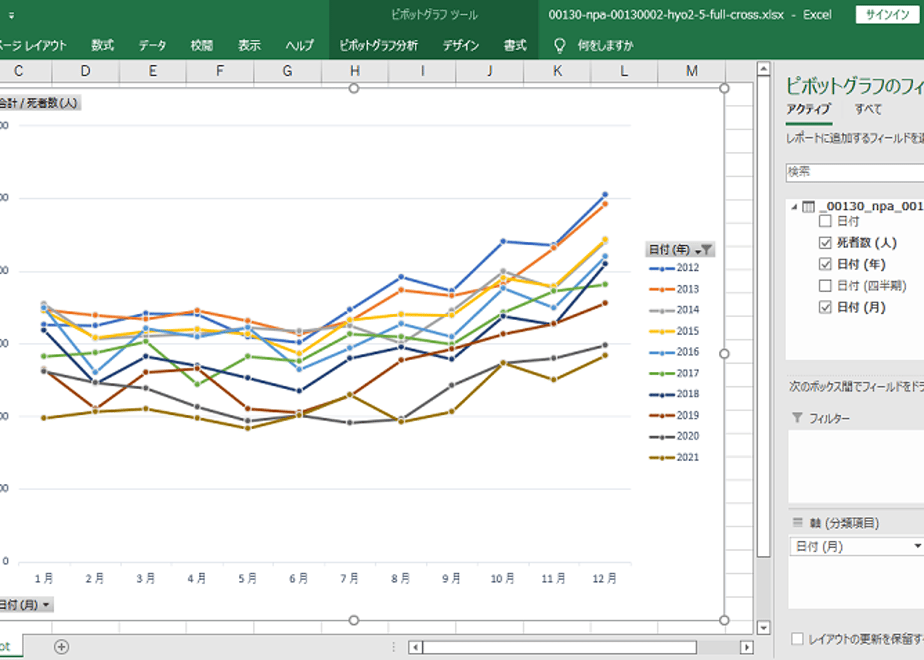The width and height of the screenshot is (924, 660).
Task: Click the vertical scrollbar down arrow
Action: pyautogui.click(x=764, y=628)
